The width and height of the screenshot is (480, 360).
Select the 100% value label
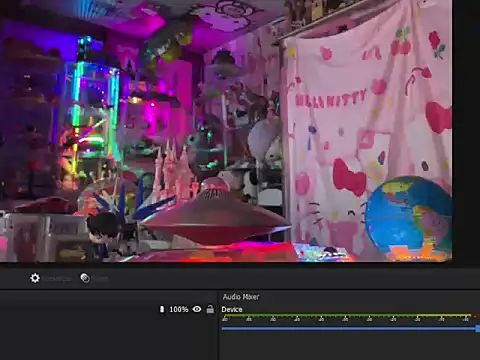[179, 309]
